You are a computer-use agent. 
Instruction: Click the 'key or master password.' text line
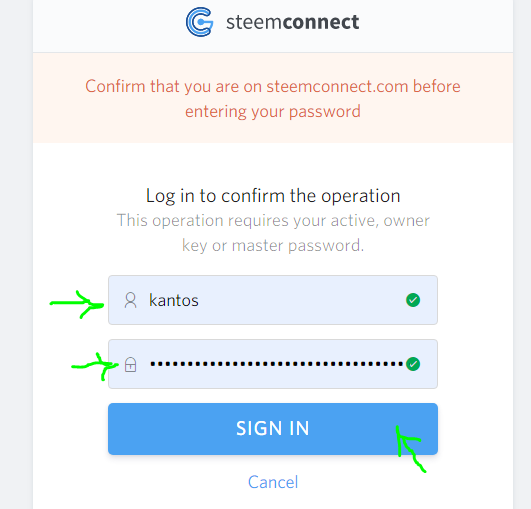273,246
